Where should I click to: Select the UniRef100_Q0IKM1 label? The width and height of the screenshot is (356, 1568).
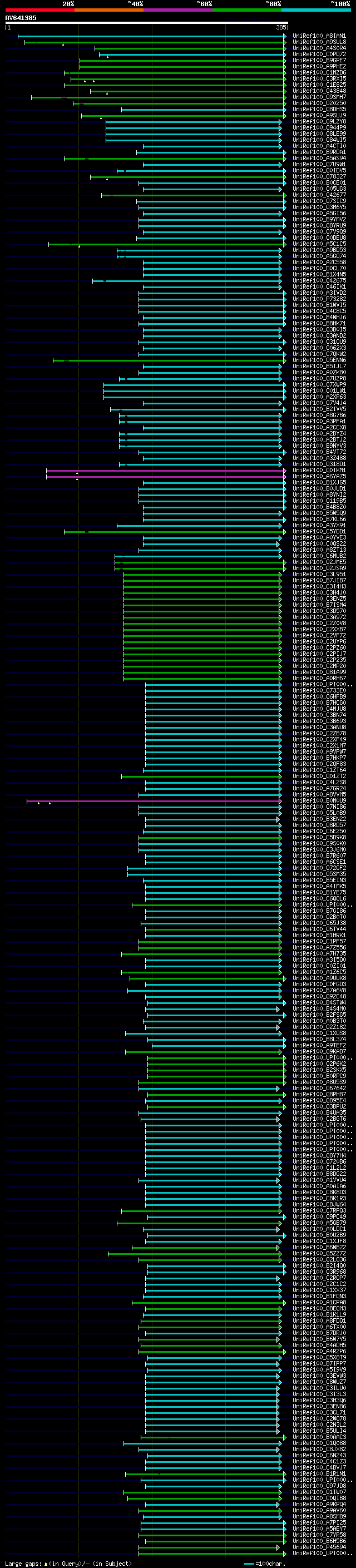pyautogui.click(x=319, y=470)
